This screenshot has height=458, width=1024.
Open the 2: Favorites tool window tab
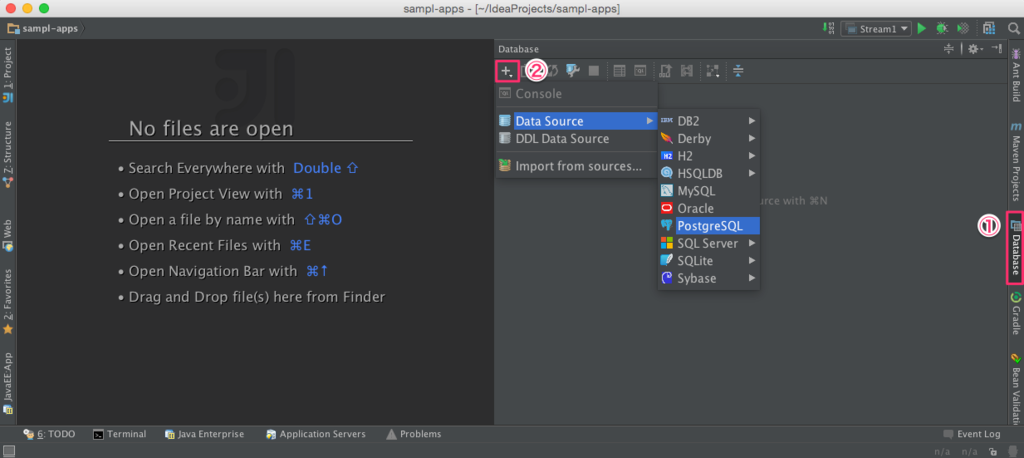tap(8, 301)
